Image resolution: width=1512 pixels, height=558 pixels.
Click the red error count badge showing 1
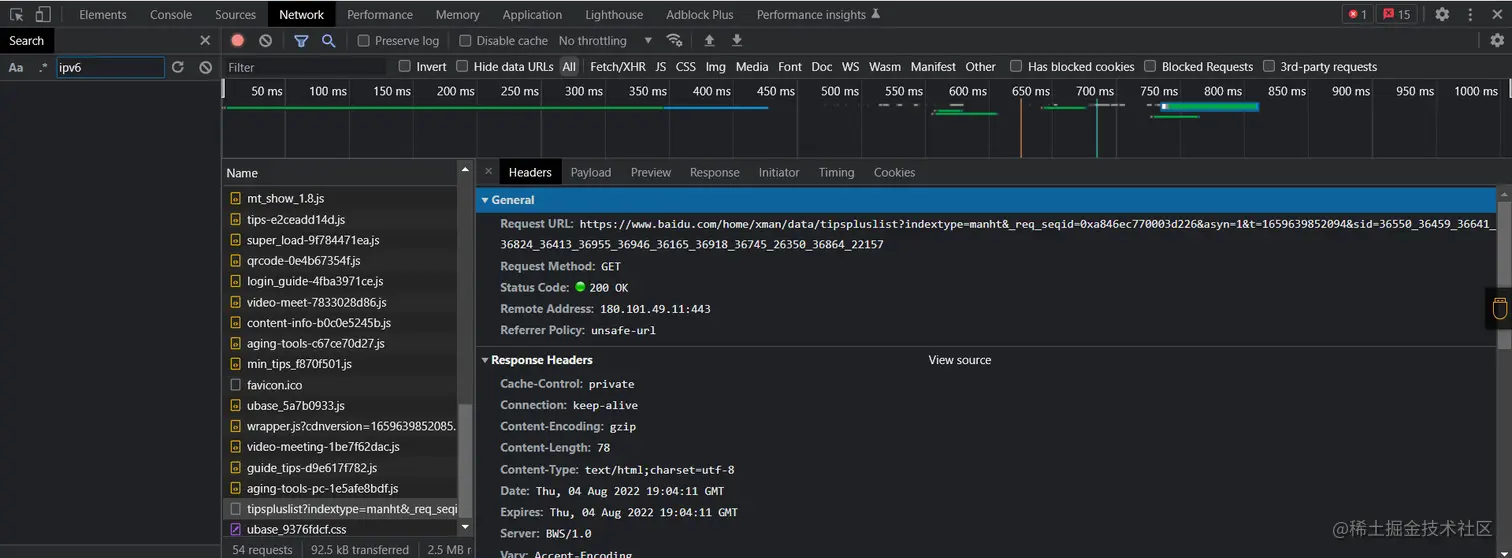coord(1357,14)
